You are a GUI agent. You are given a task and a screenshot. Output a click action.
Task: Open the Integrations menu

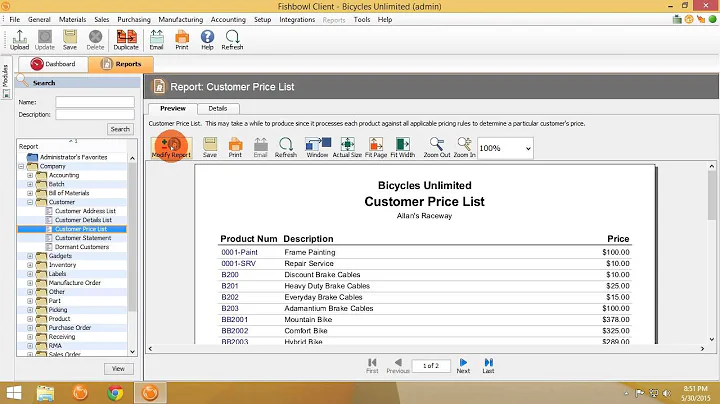(297, 19)
